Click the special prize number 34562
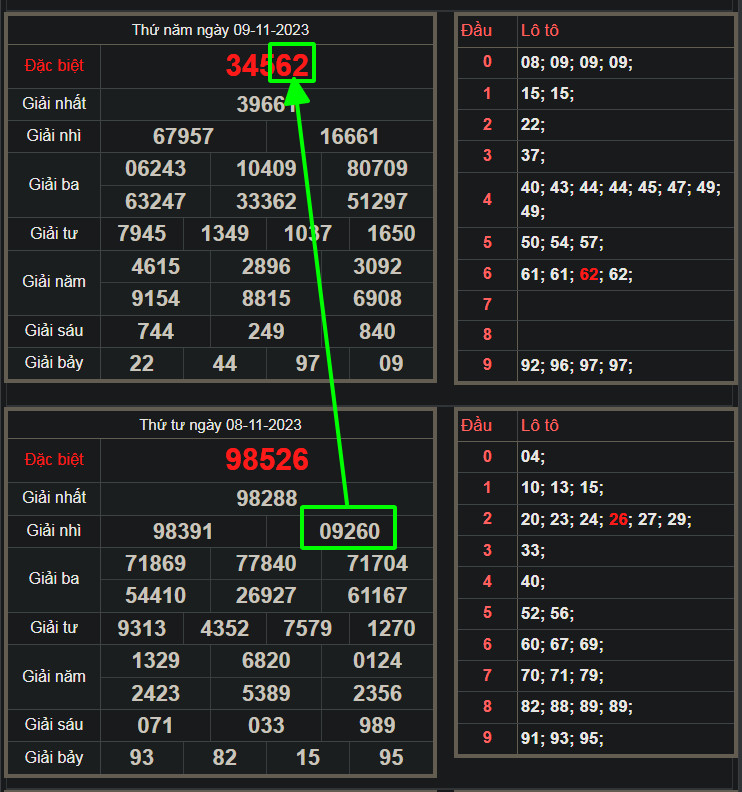Viewport: 742px width, 792px height. (266, 66)
